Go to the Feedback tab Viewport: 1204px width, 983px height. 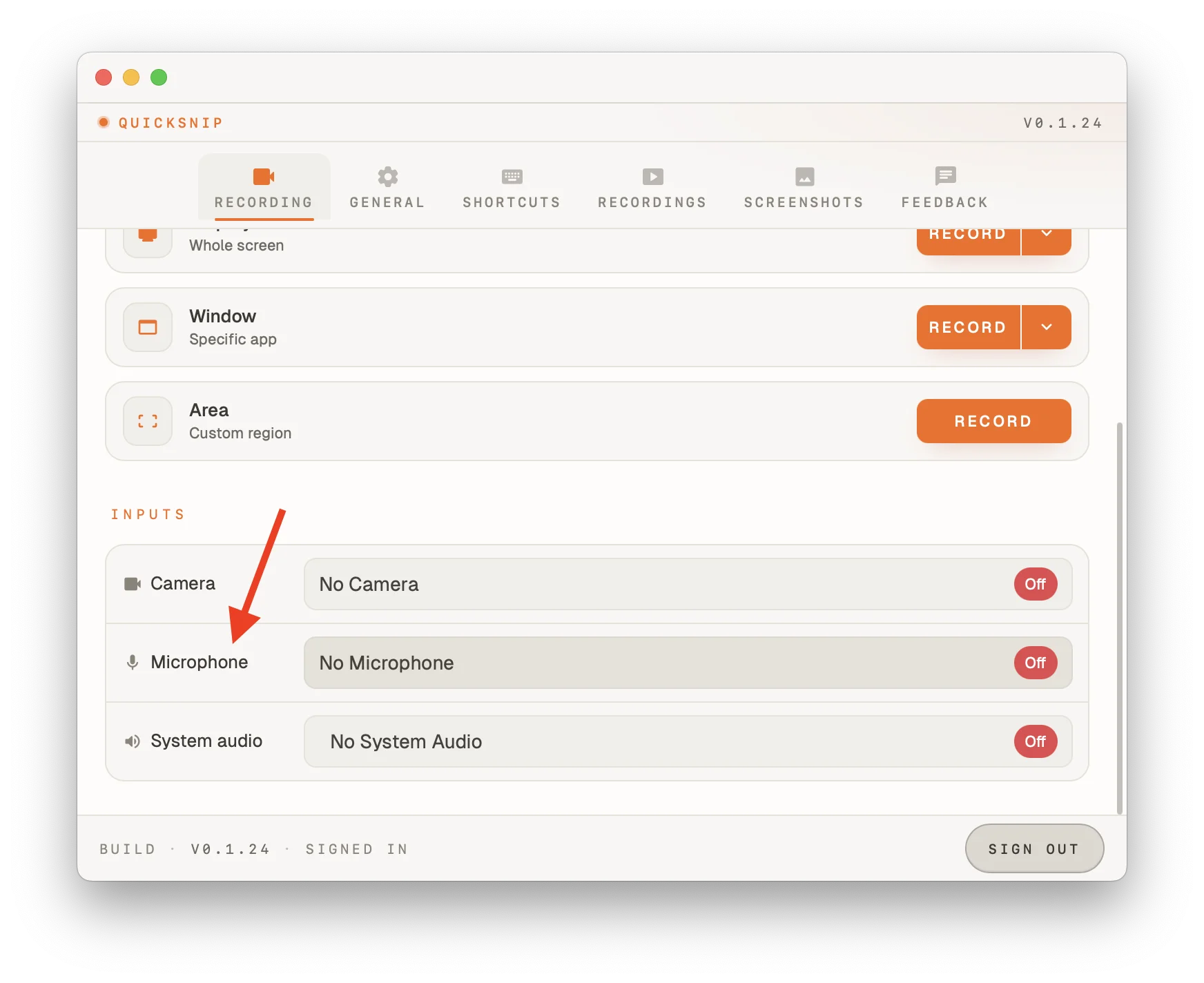coord(945,188)
